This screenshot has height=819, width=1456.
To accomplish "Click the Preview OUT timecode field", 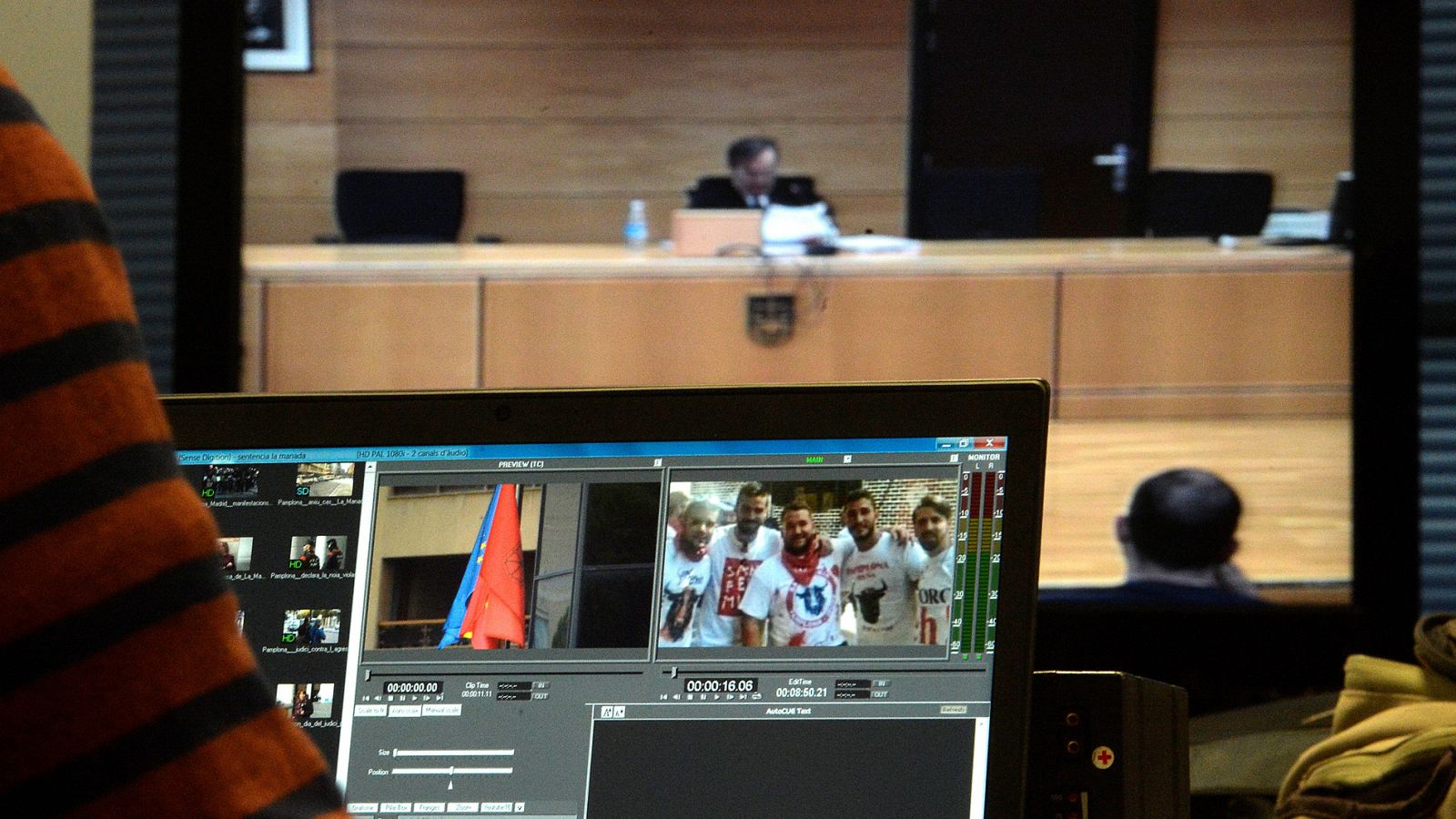I will click(x=513, y=696).
